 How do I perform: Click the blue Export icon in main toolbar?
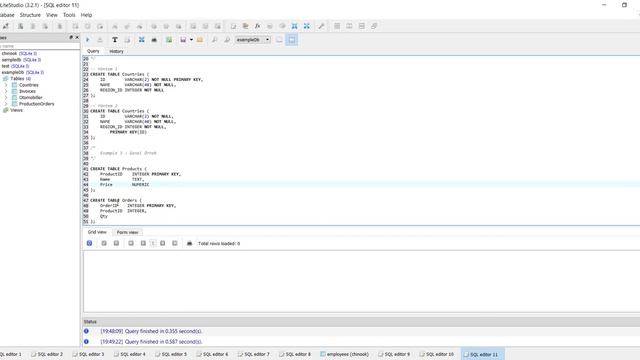307,26
